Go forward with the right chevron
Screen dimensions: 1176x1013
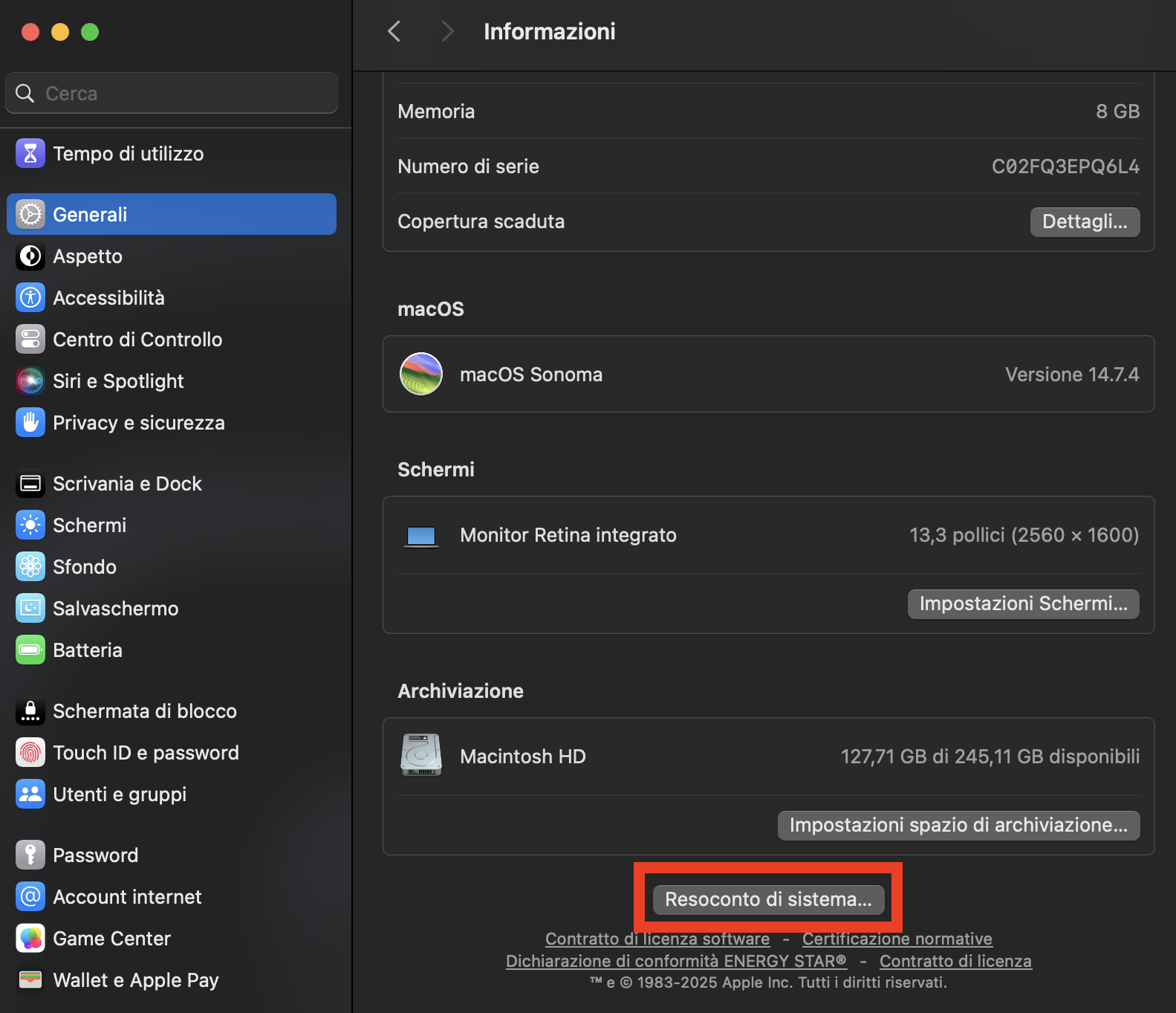(446, 31)
